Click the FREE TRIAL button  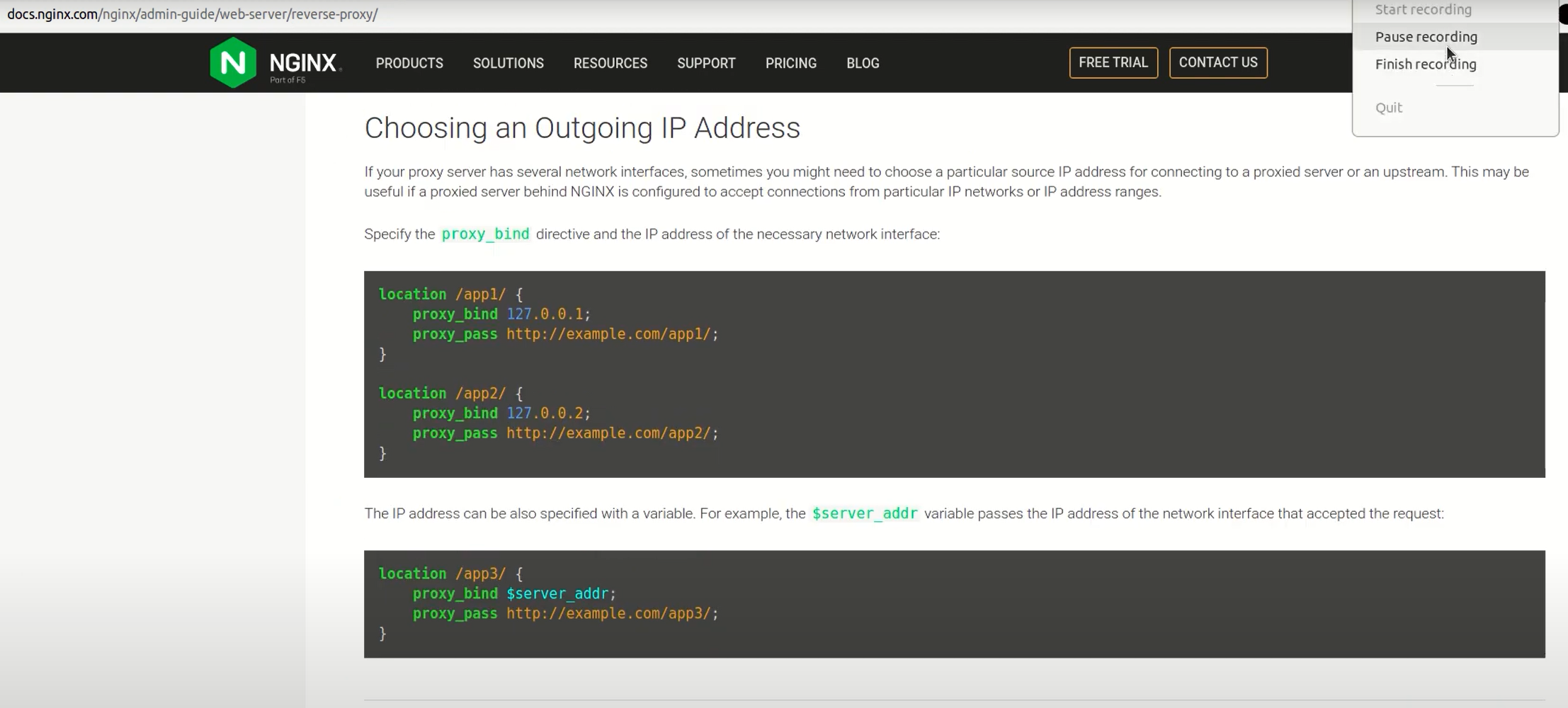point(1113,62)
